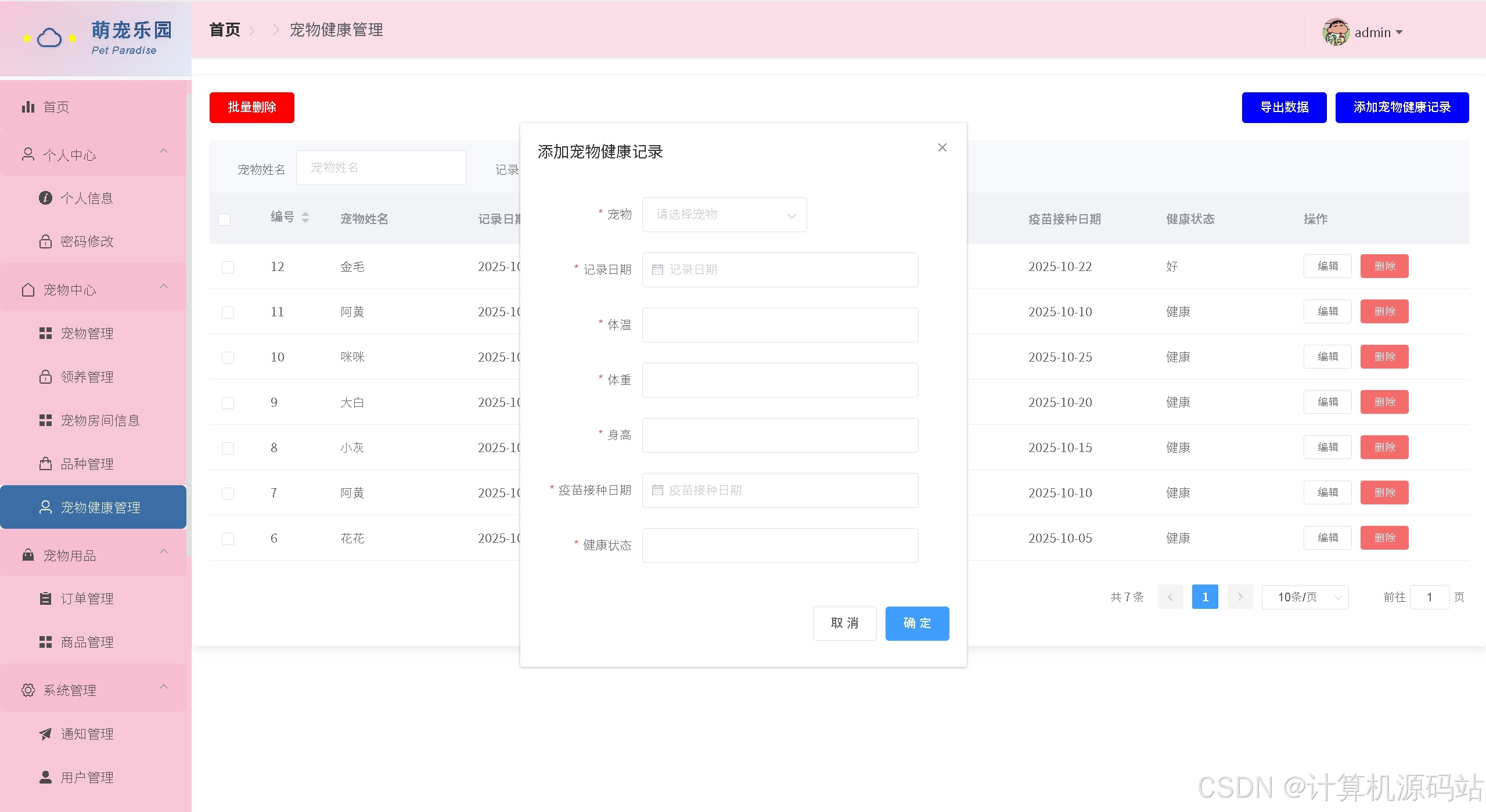Click 取消 in the dialog
Screen dimensions: 1486x812
coord(844,623)
